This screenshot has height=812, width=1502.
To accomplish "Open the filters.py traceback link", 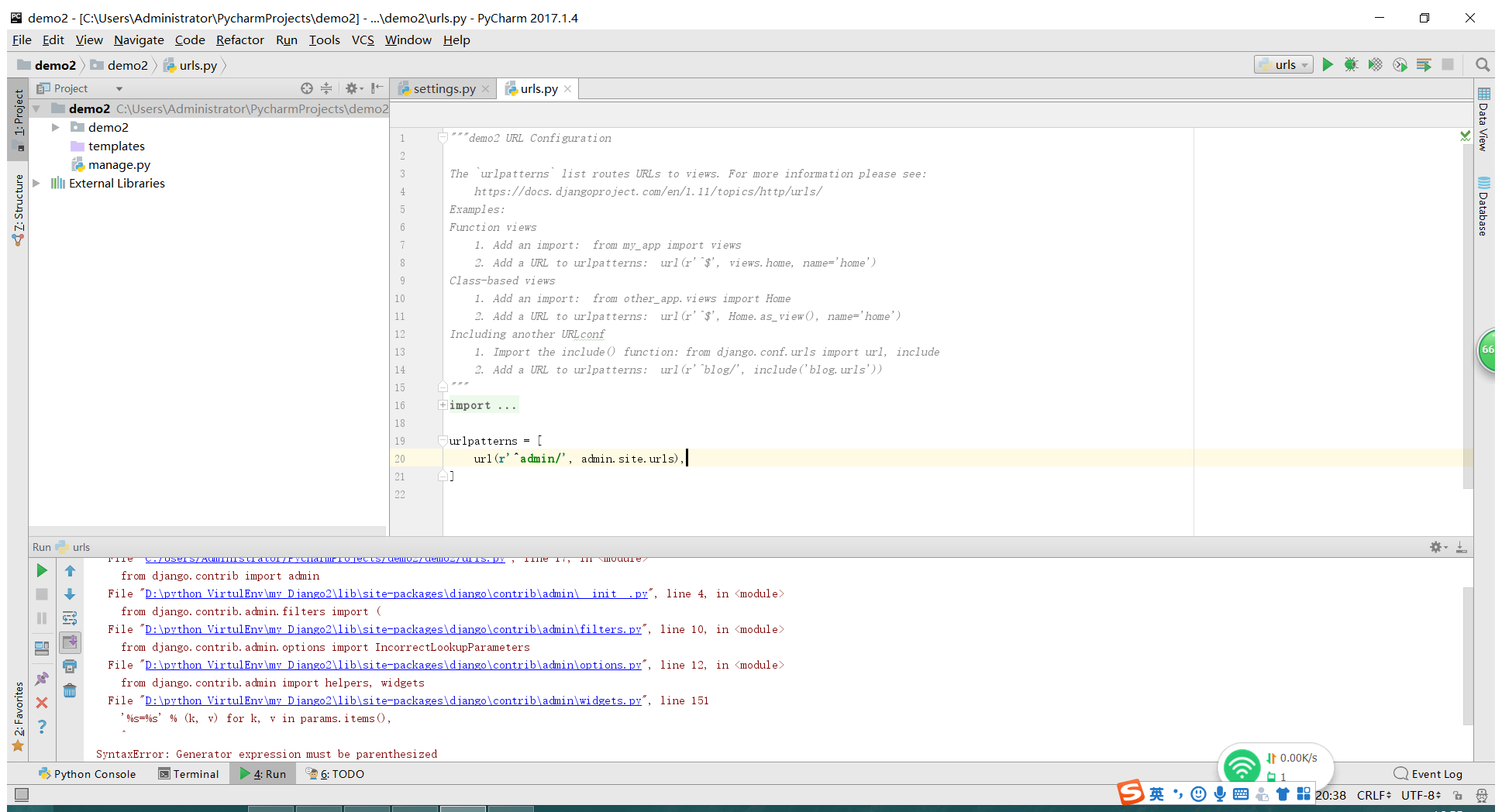I will coord(393,630).
